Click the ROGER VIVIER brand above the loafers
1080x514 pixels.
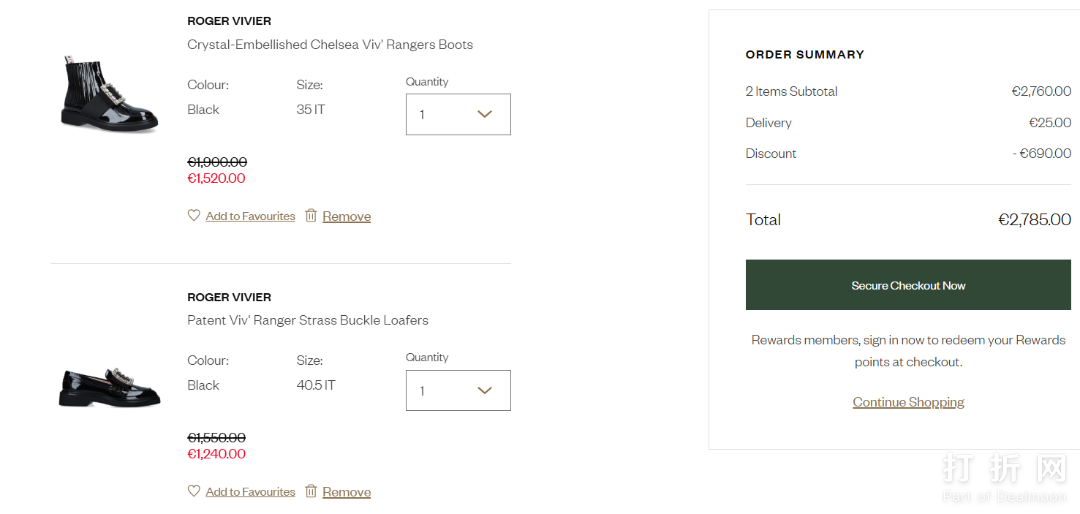click(x=229, y=297)
